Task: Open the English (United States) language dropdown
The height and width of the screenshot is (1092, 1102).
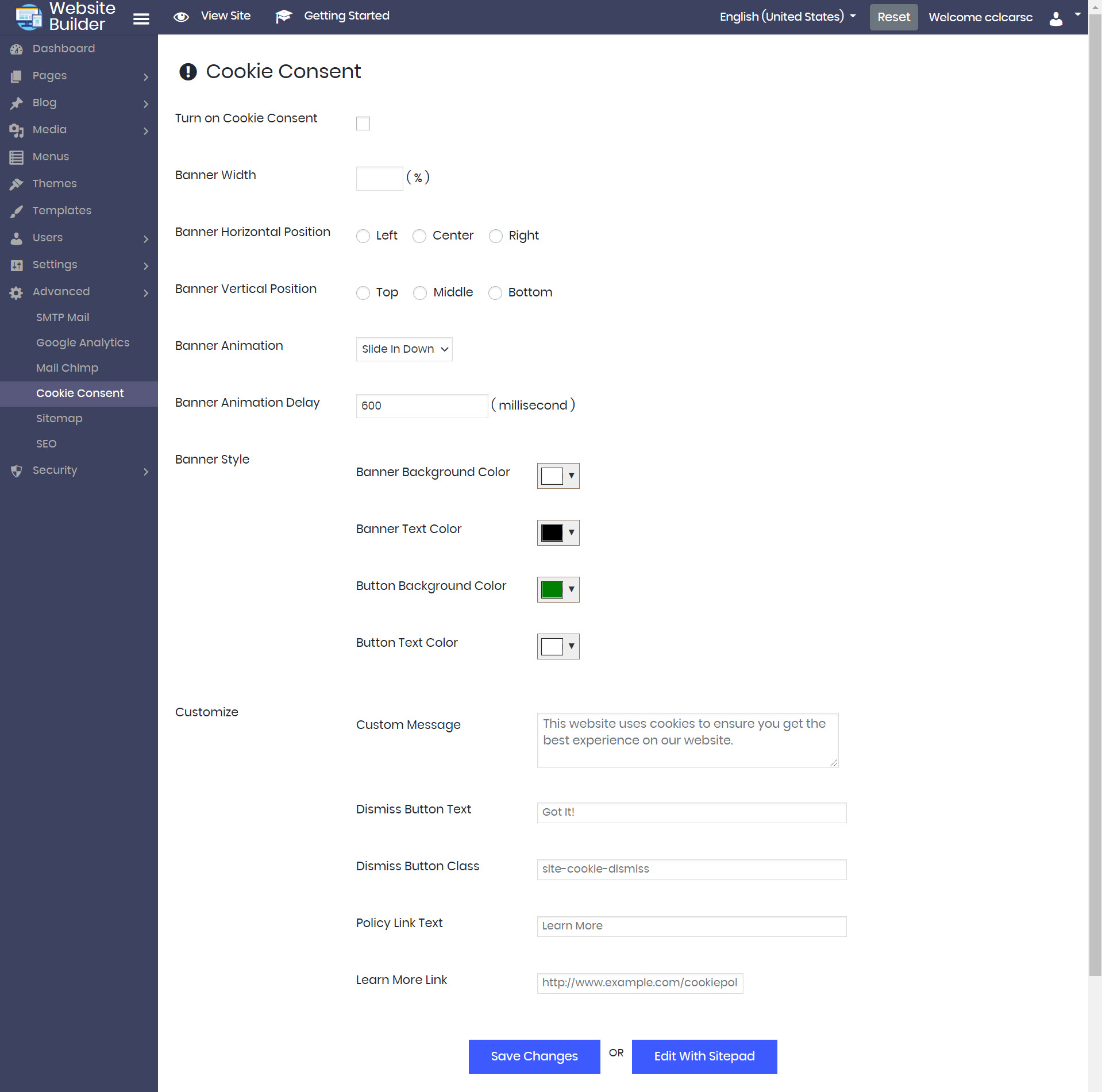Action: tap(787, 17)
